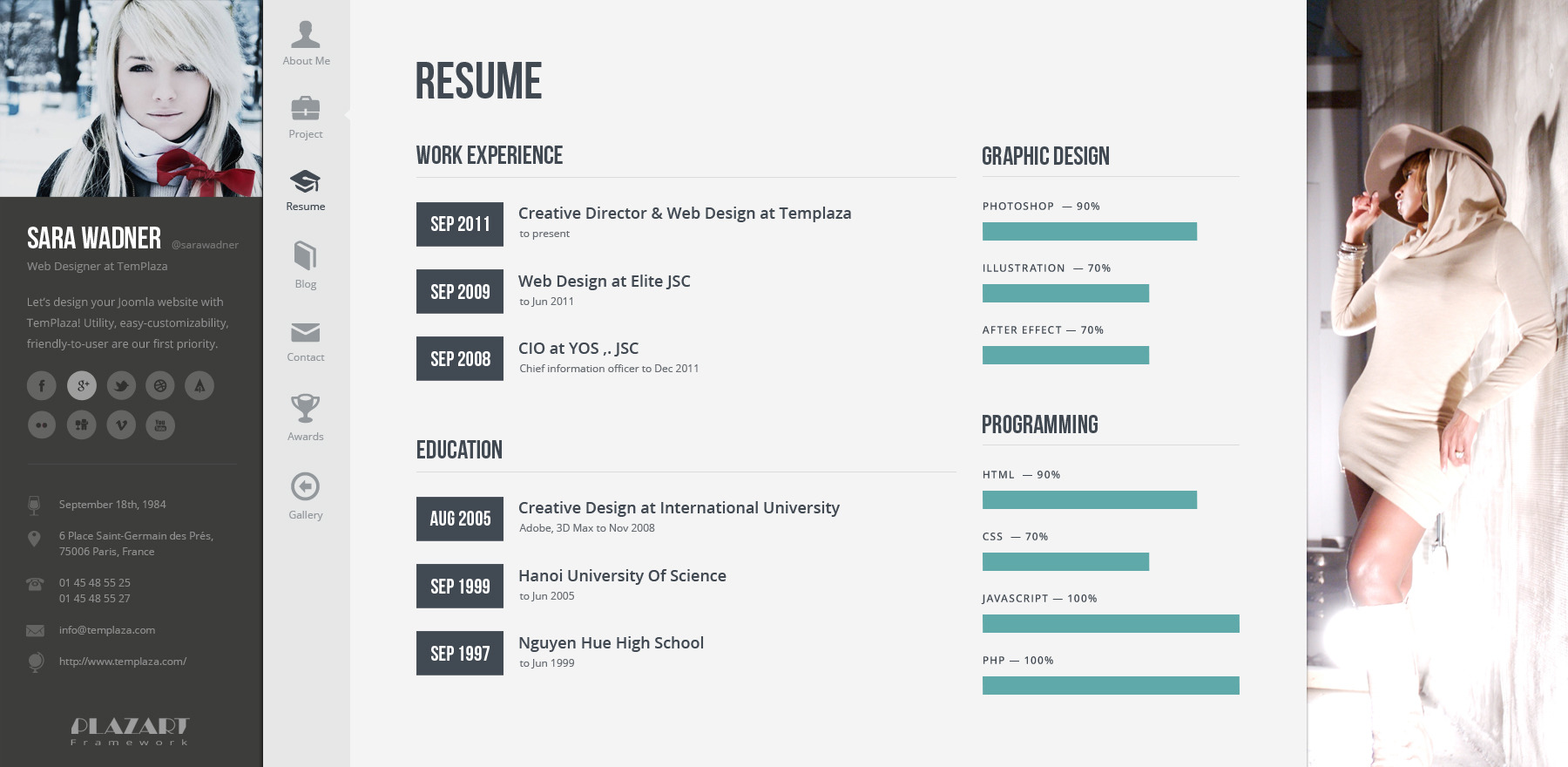Click Sara Wadner's profile photo
Viewport: 1568px width, 767px height.
click(131, 98)
